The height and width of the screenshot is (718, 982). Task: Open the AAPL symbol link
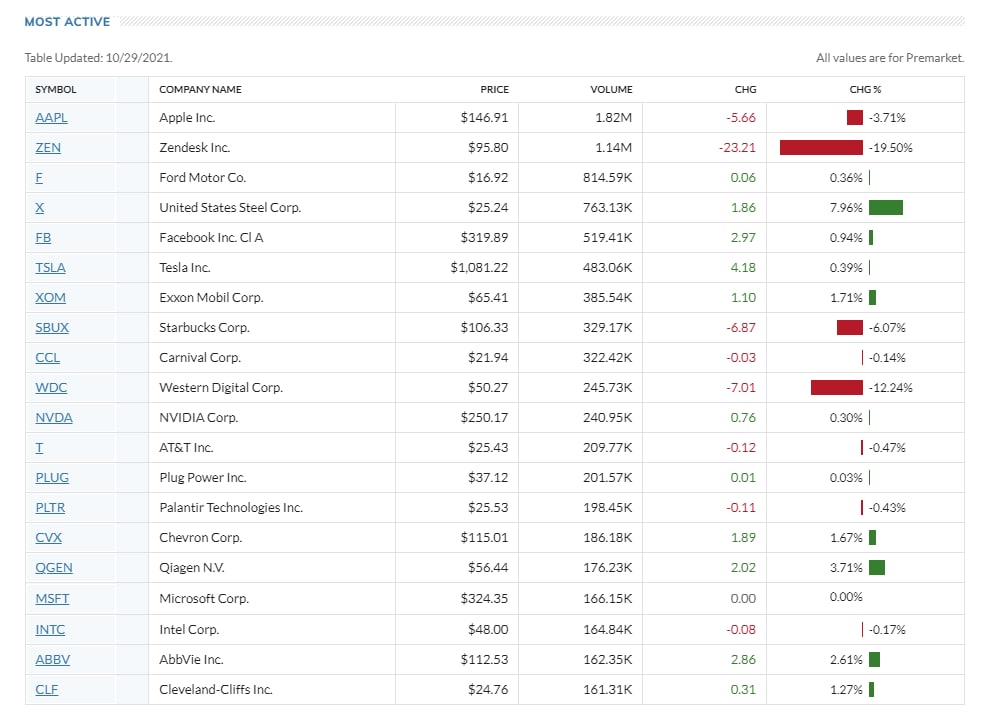[x=51, y=118]
